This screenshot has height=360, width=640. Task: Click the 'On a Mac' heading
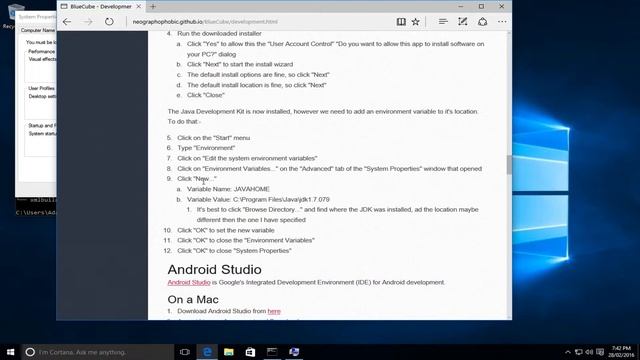(193, 299)
